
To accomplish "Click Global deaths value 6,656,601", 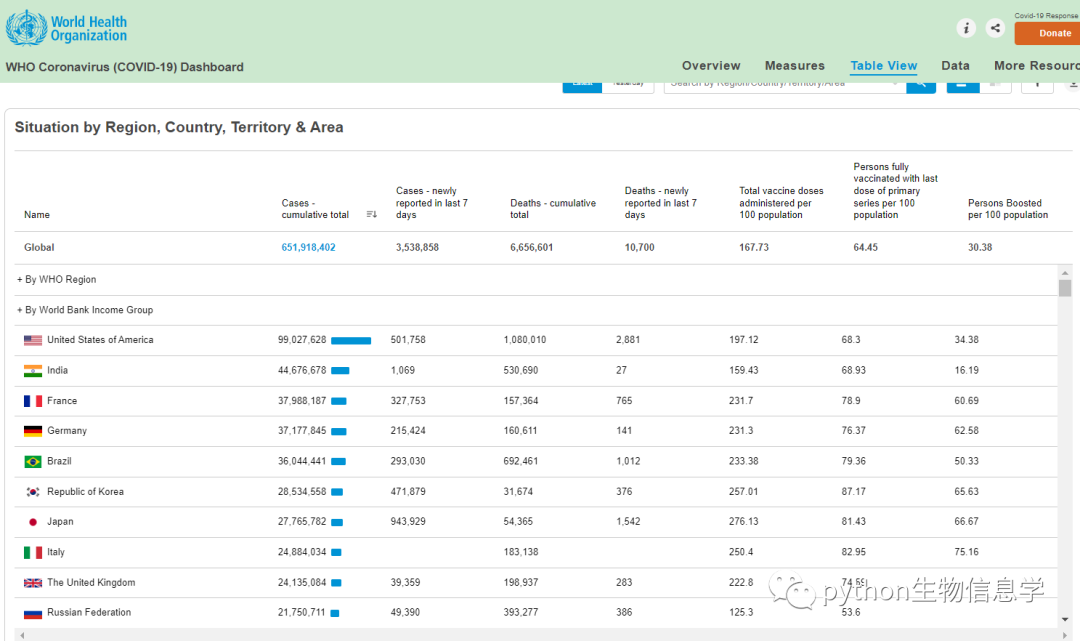I will 531,247.
